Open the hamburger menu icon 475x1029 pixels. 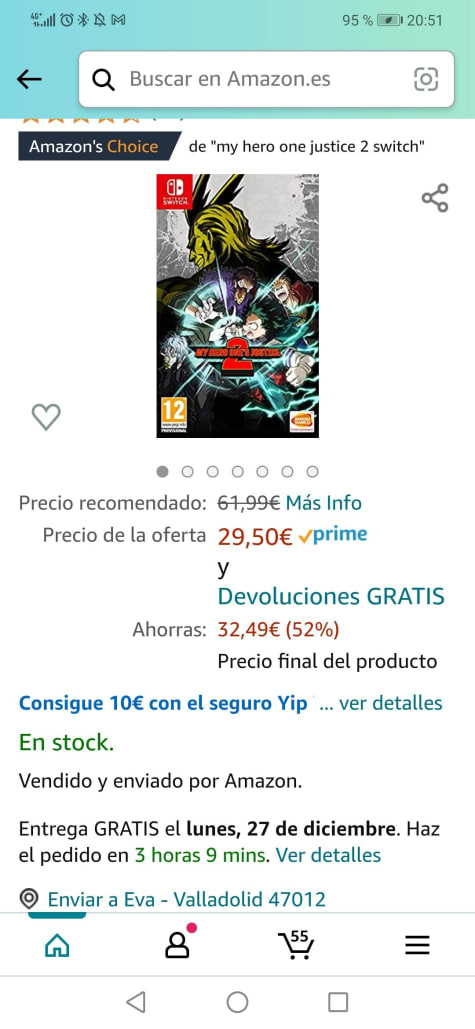coord(417,945)
